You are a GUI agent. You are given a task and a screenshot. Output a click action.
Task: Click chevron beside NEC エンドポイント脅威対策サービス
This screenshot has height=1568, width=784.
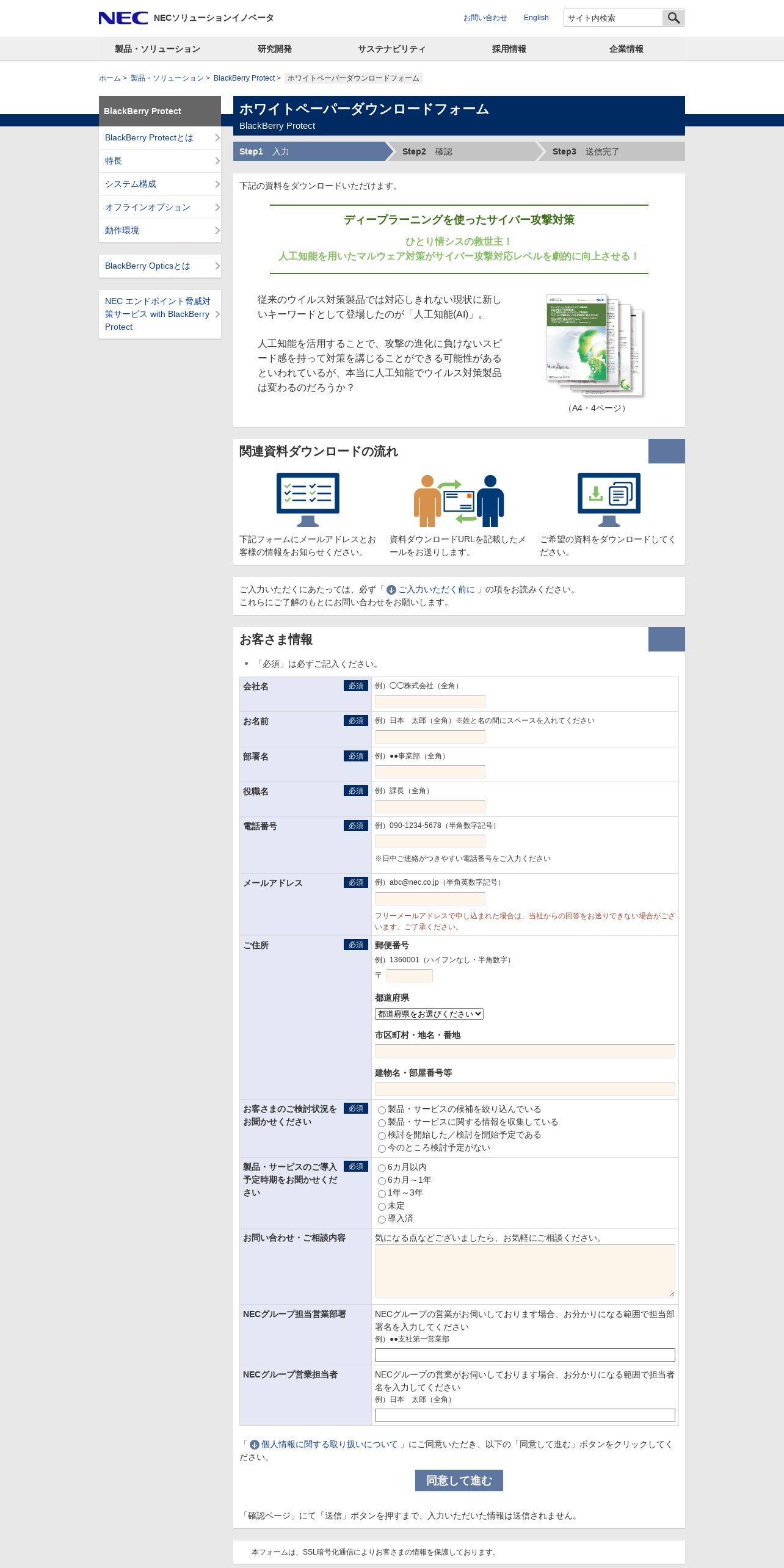tap(217, 314)
